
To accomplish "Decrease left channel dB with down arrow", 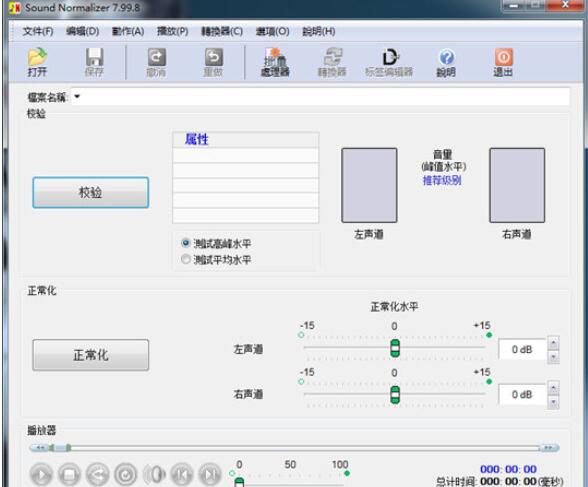I will coord(554,357).
